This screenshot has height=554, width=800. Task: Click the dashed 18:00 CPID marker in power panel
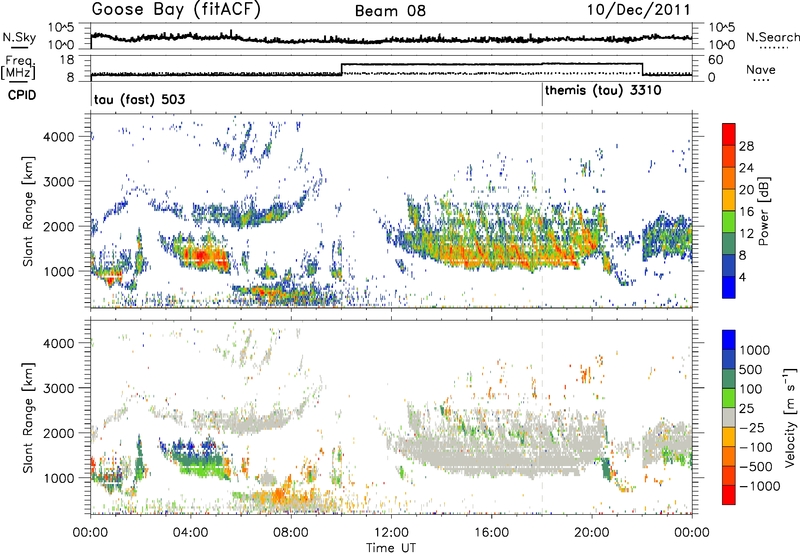pyautogui.click(x=542, y=211)
